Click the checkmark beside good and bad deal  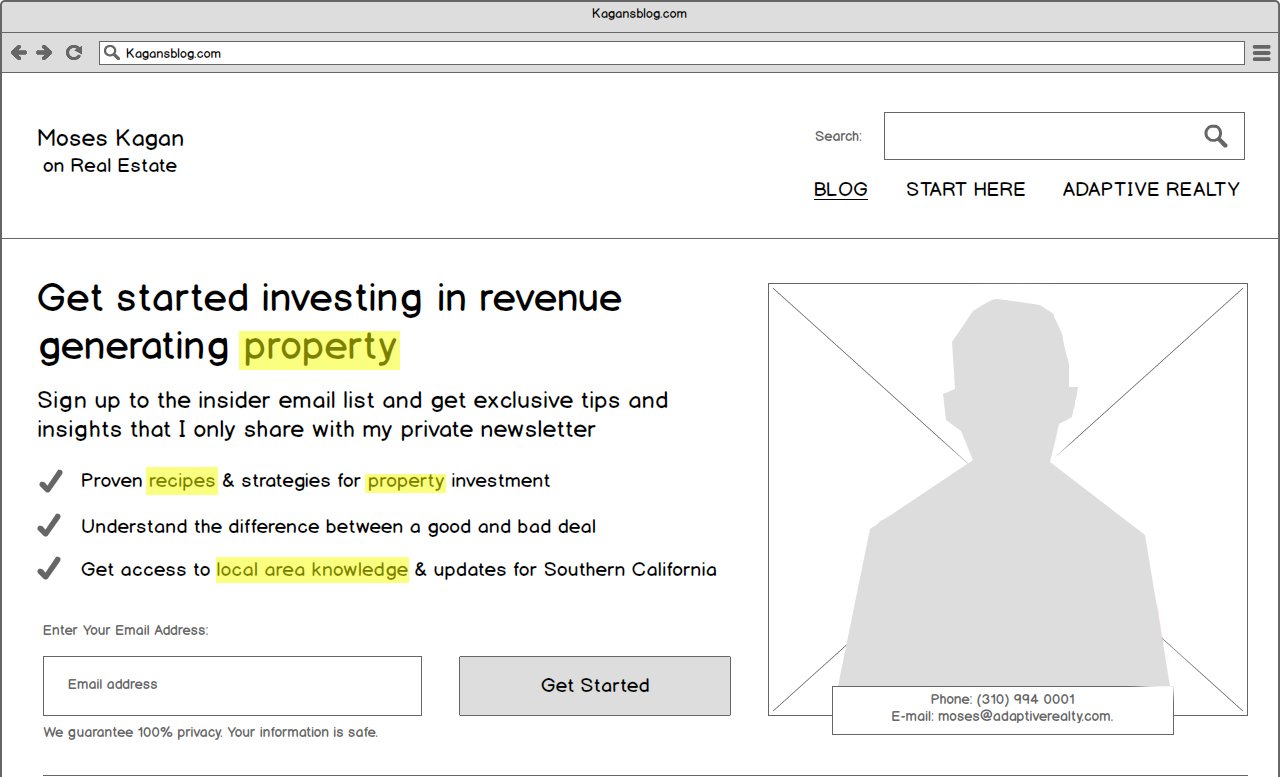click(50, 526)
